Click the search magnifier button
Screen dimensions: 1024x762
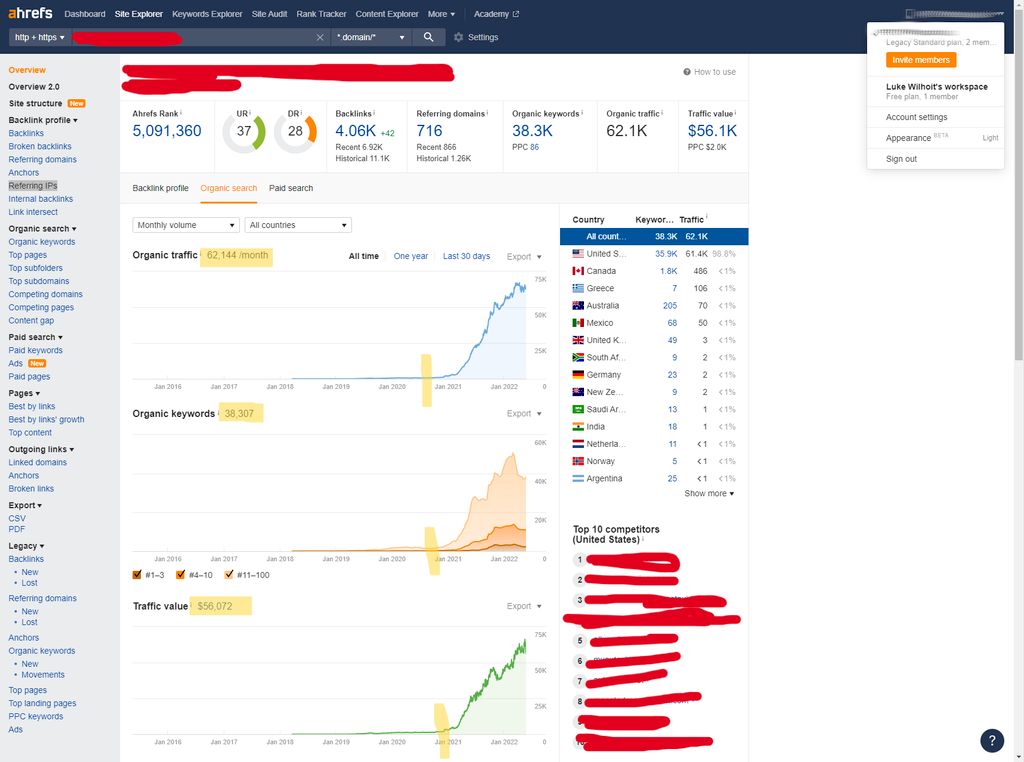428,37
